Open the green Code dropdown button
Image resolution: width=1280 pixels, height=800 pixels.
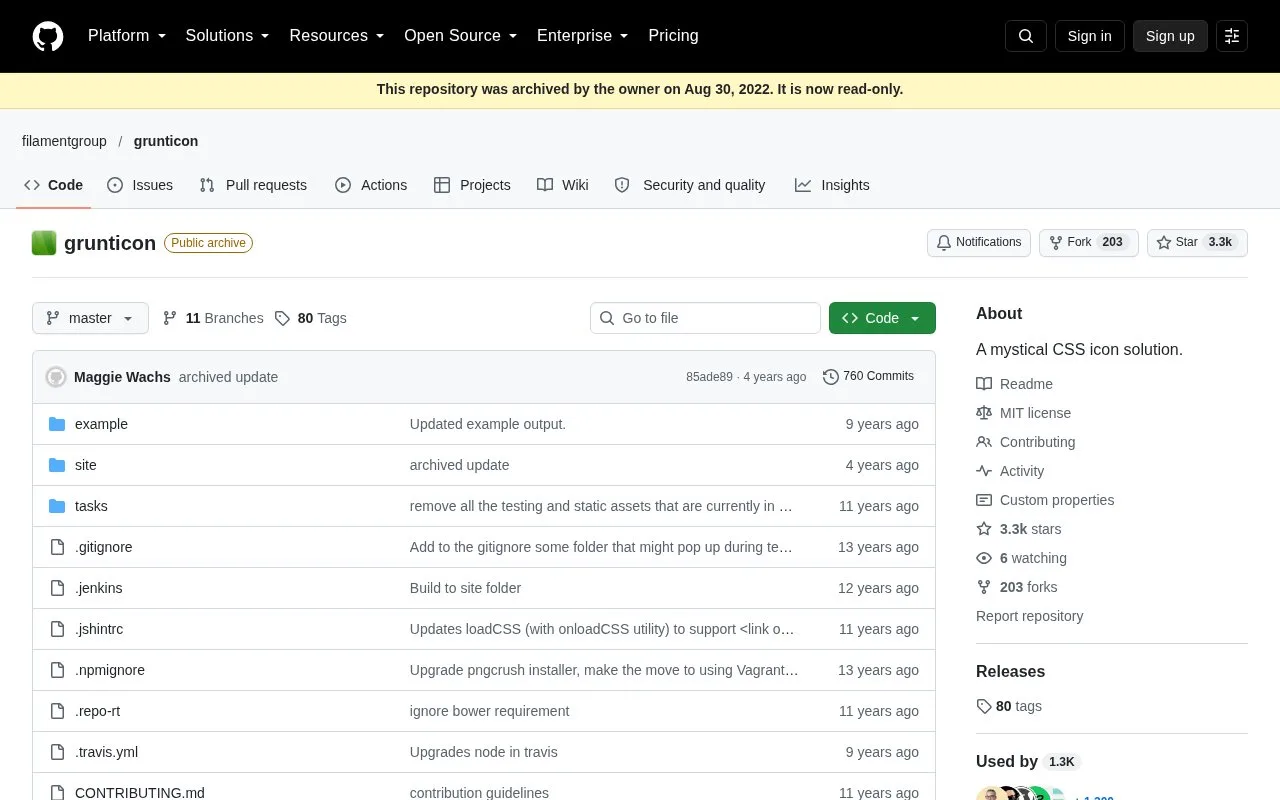pyautogui.click(x=882, y=318)
